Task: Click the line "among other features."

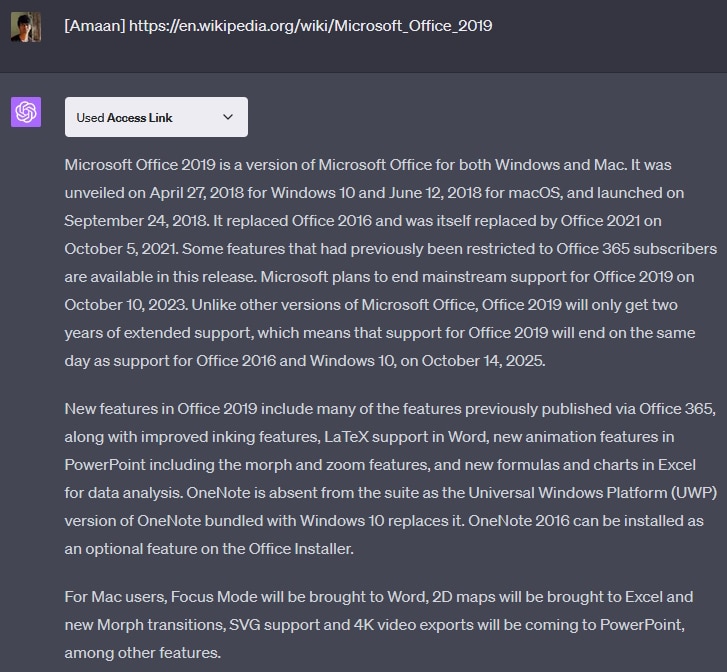Action: 142,653
